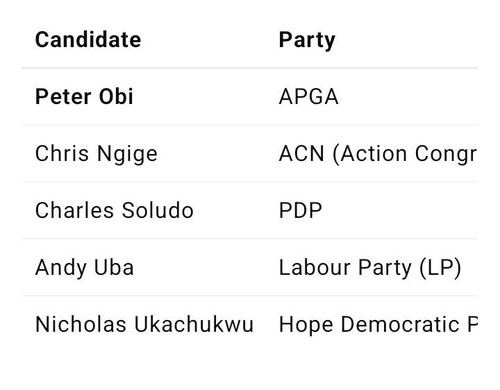This screenshot has height=390, width=500.
Task: Click the ACN (Action Congr… party cell
Action: (378, 154)
